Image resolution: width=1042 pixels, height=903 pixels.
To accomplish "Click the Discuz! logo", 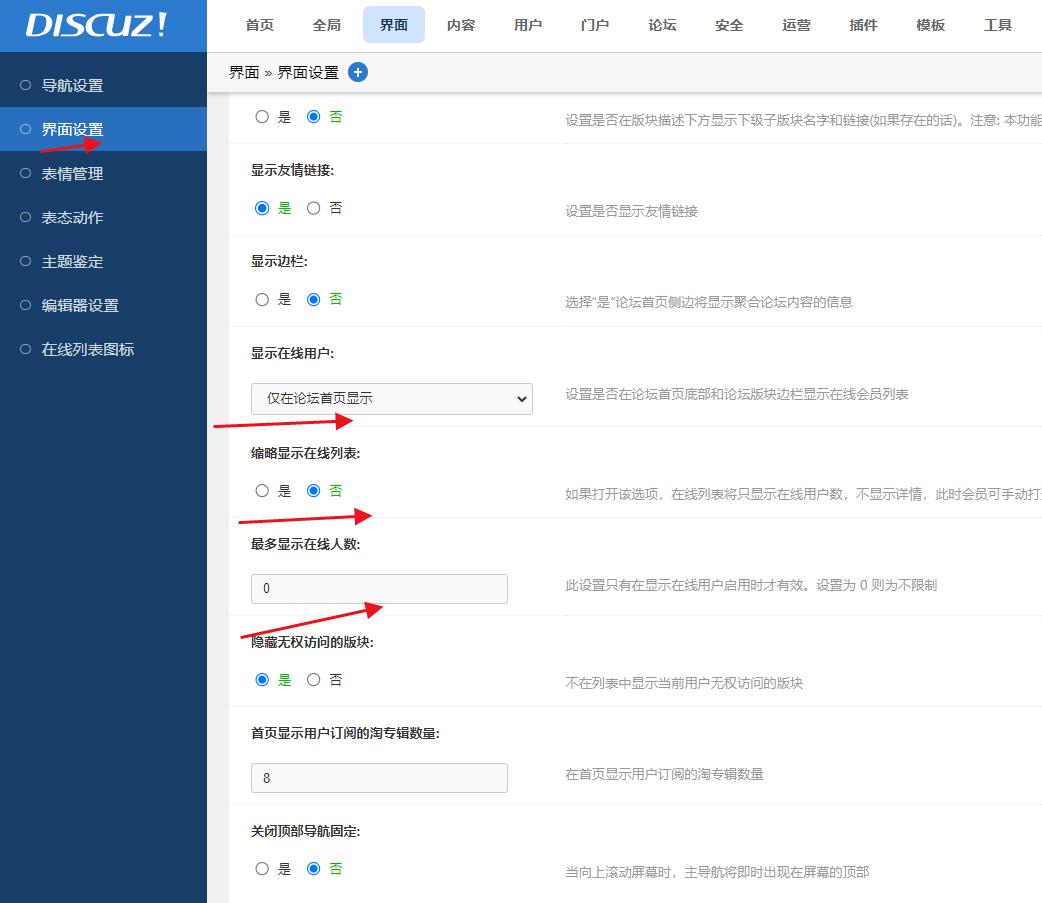I will [x=96, y=26].
